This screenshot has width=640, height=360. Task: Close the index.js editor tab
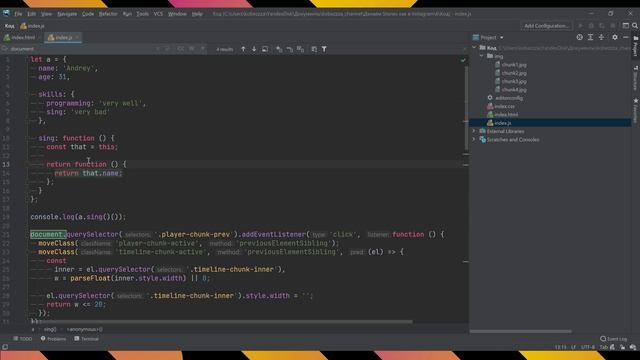coord(77,38)
